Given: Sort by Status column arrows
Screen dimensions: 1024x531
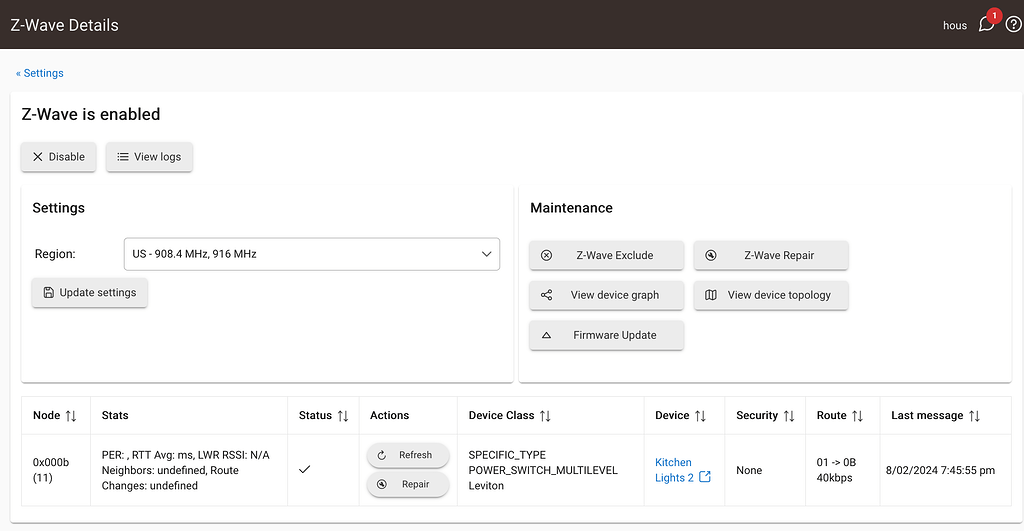Looking at the screenshot, I should click(342, 415).
